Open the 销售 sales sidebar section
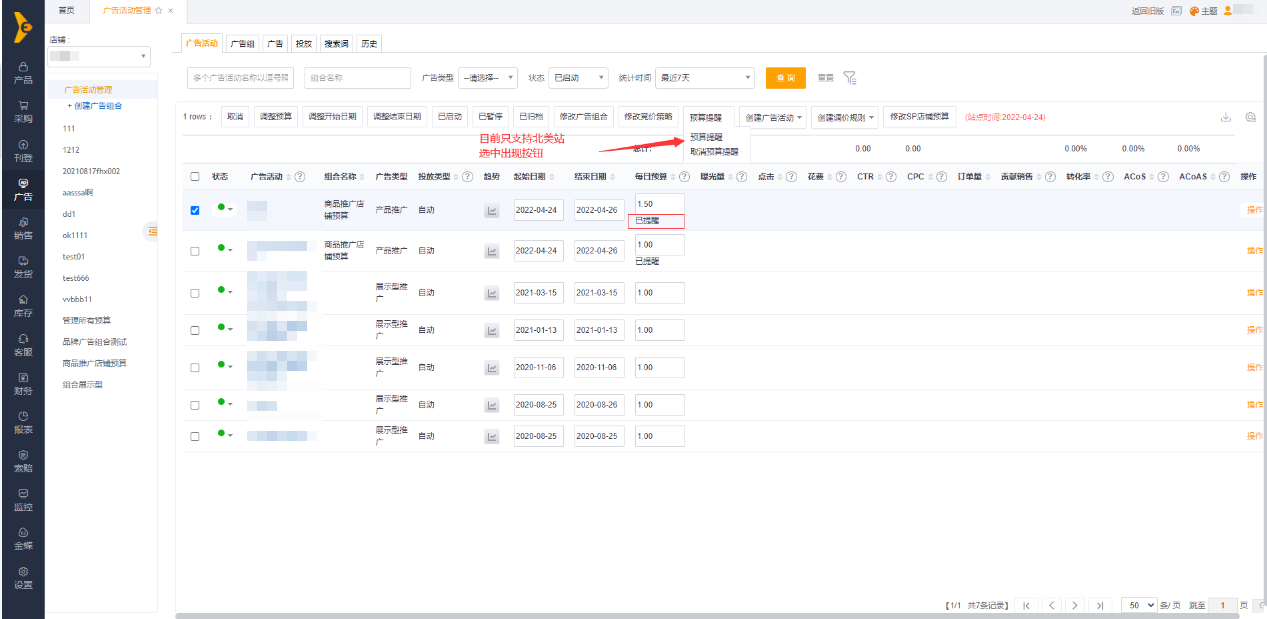The image size is (1267, 619). (x=22, y=228)
